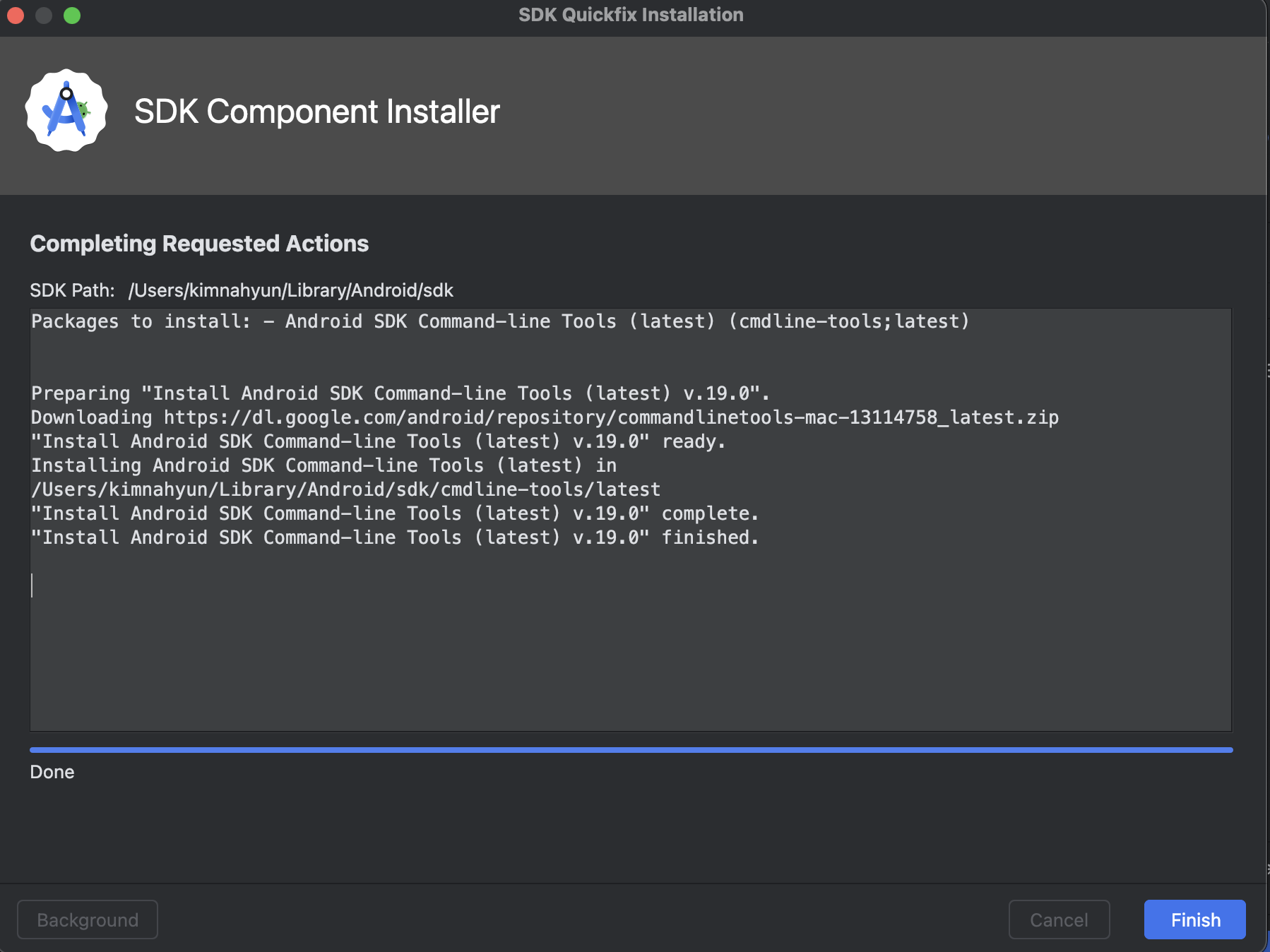Click the grey minimize window button
The image size is (1270, 952).
click(x=44, y=15)
